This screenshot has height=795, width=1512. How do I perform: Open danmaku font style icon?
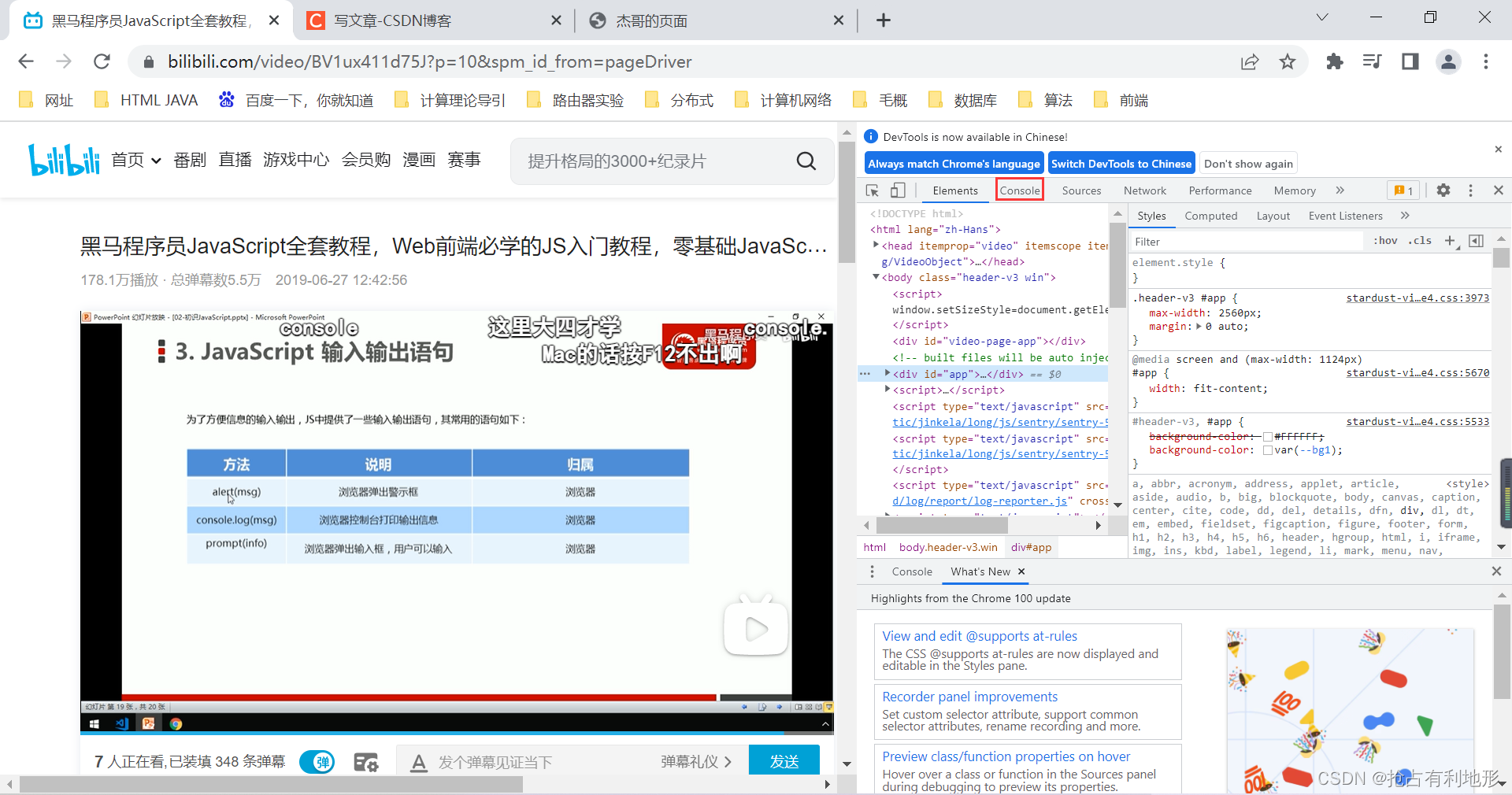pos(419,762)
